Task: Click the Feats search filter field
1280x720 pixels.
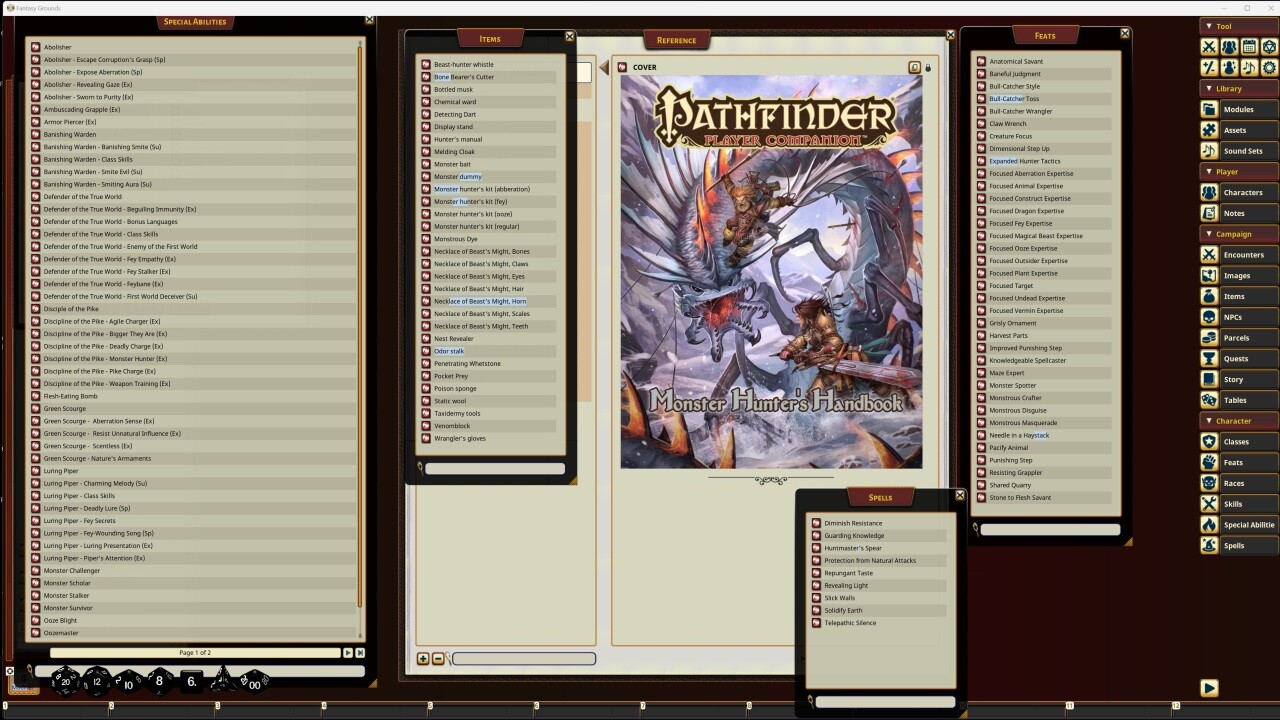Action: click(x=1050, y=529)
